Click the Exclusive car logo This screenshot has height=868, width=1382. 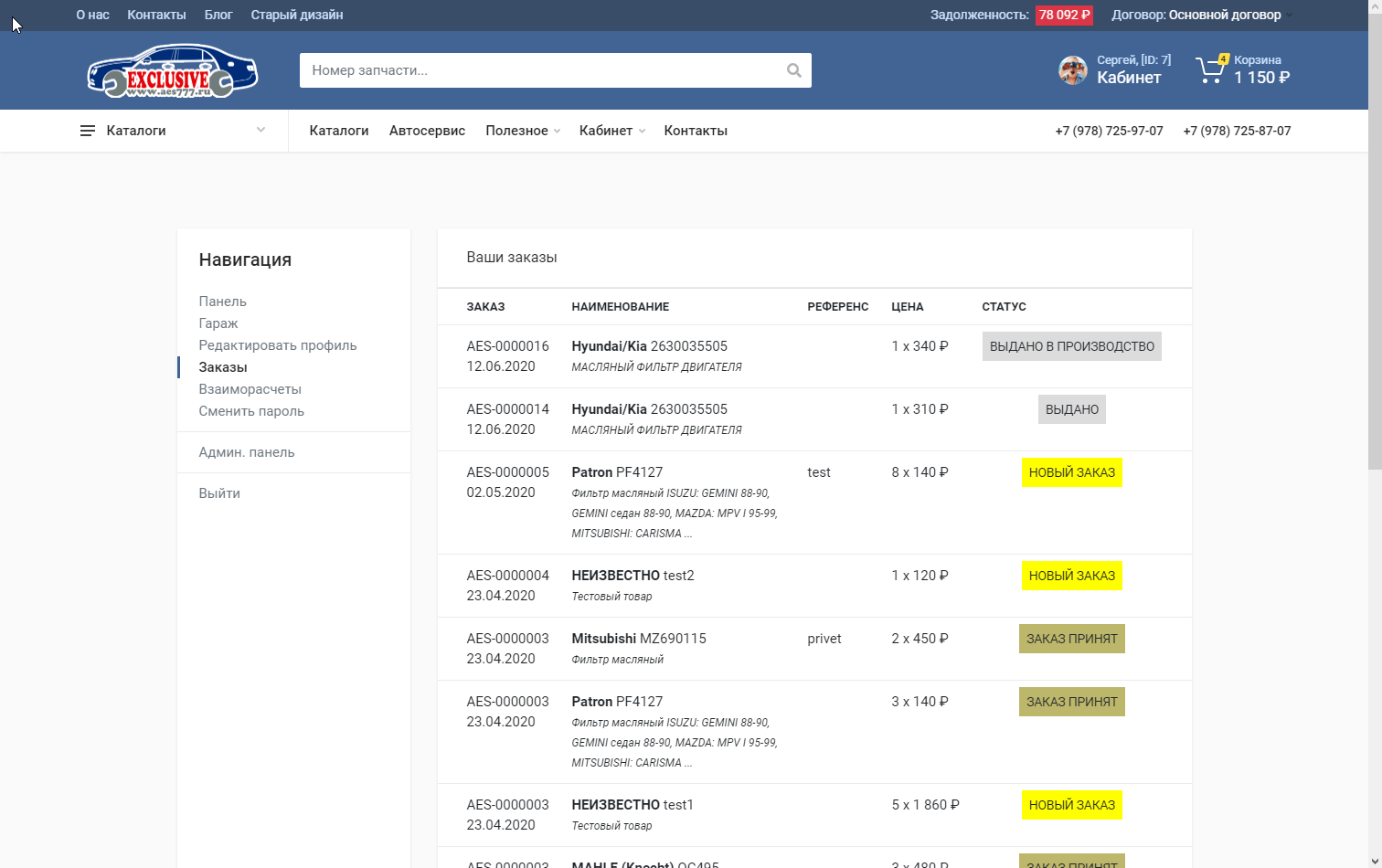(x=173, y=70)
